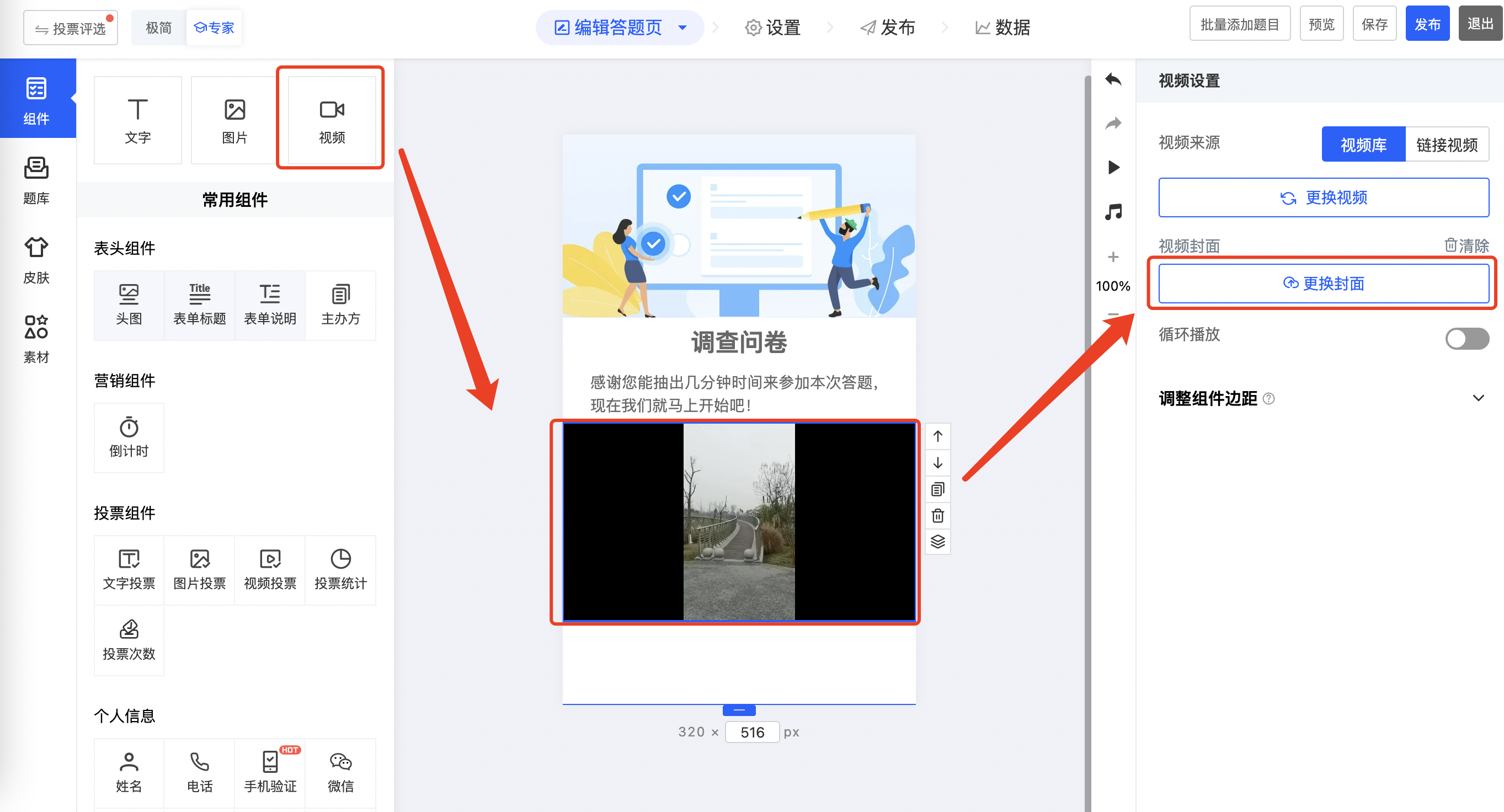Image resolution: width=1504 pixels, height=812 pixels.
Task: Insert the 手机验证 phone verification component
Action: point(270,773)
